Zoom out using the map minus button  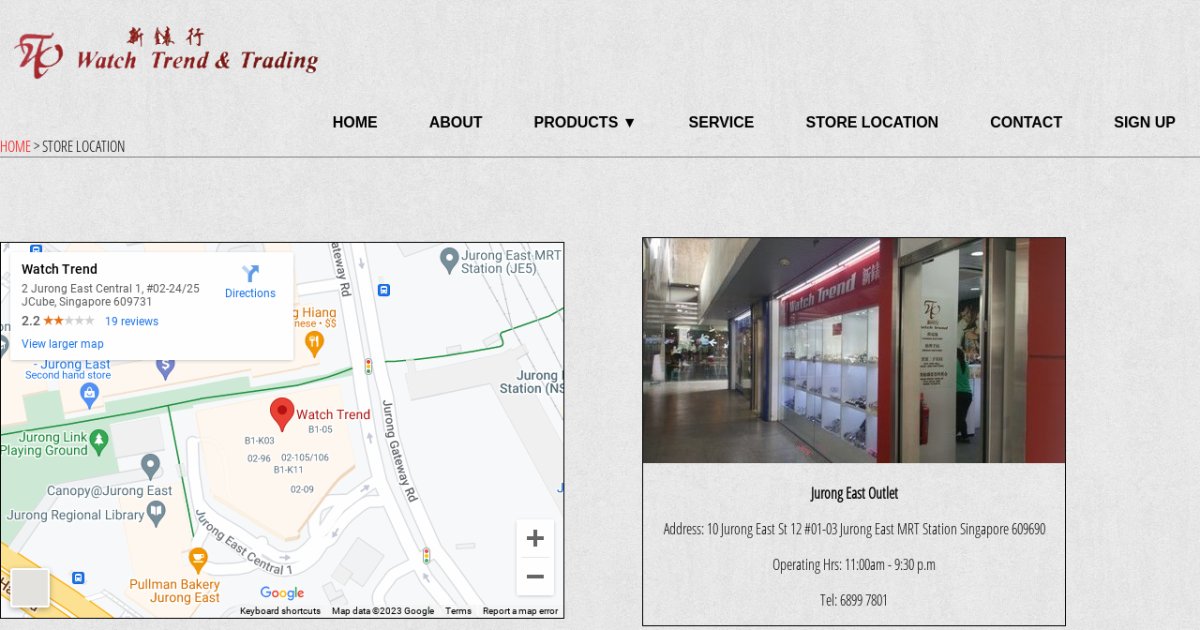[535, 576]
